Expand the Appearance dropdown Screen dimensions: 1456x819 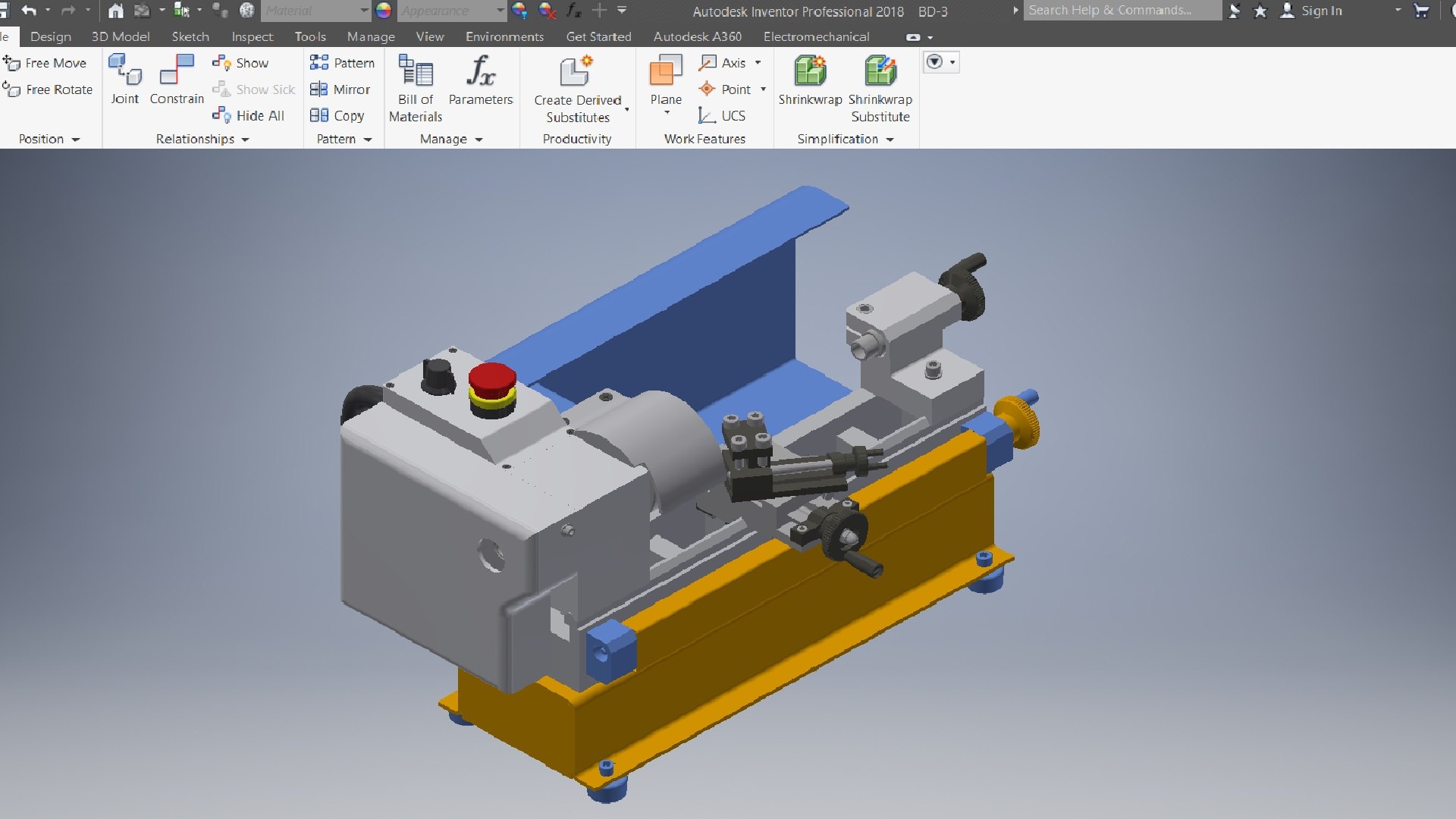(x=500, y=11)
